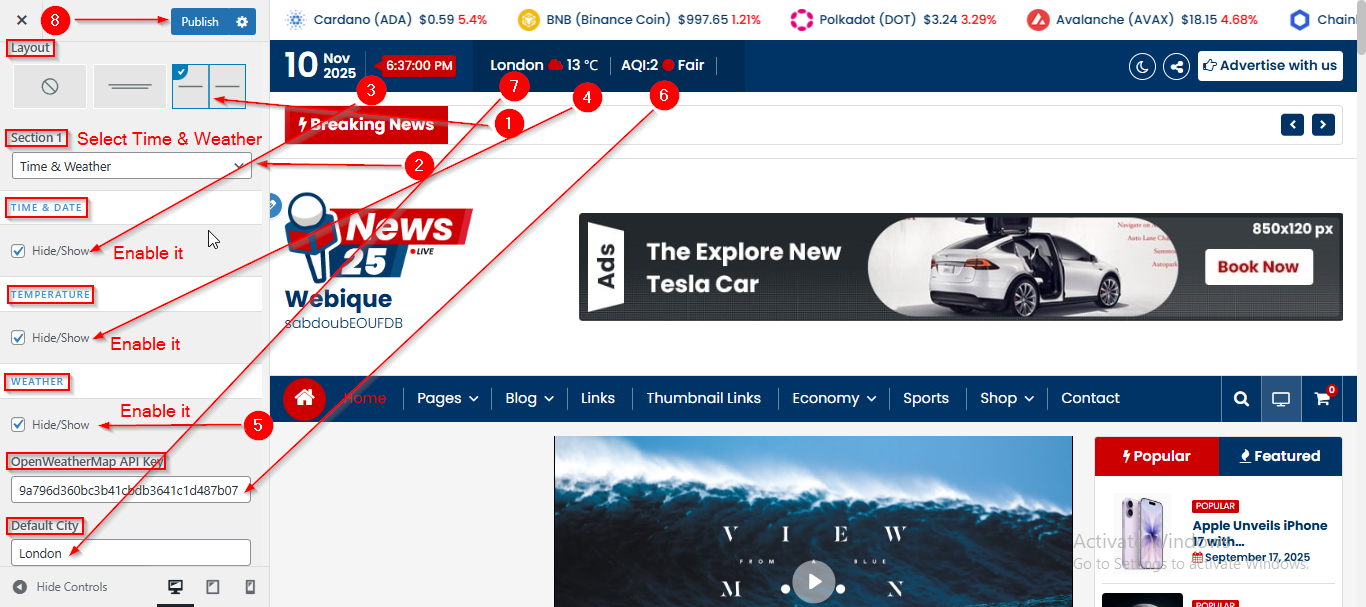Open the Section 1 Time & Weather dropdown
The height and width of the screenshot is (607, 1366).
click(x=131, y=166)
